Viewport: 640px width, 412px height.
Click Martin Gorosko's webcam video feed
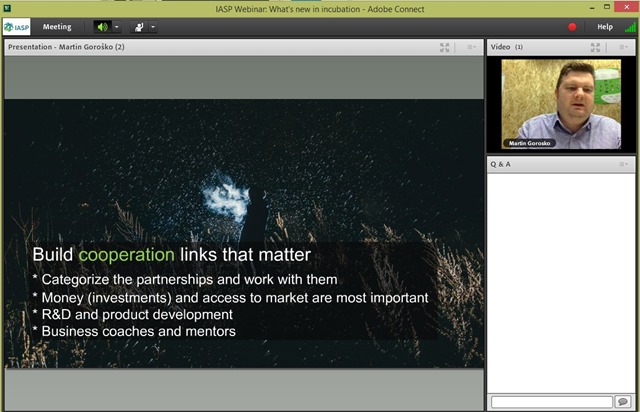[x=561, y=104]
